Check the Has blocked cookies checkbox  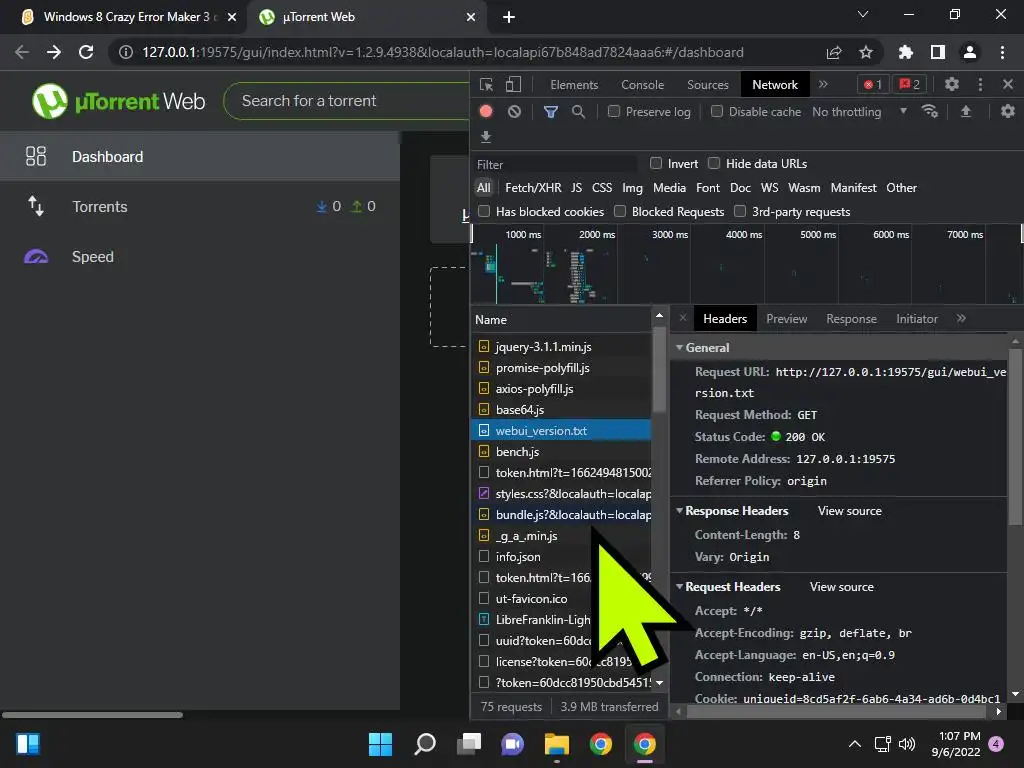pos(484,211)
